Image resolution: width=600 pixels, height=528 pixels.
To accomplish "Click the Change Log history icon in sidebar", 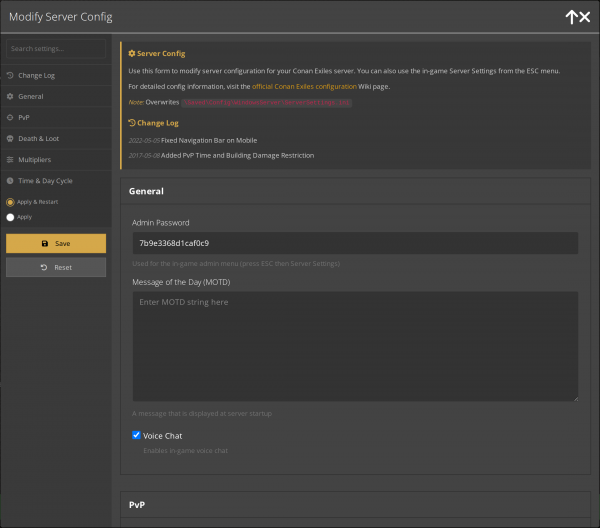I will (10, 75).
